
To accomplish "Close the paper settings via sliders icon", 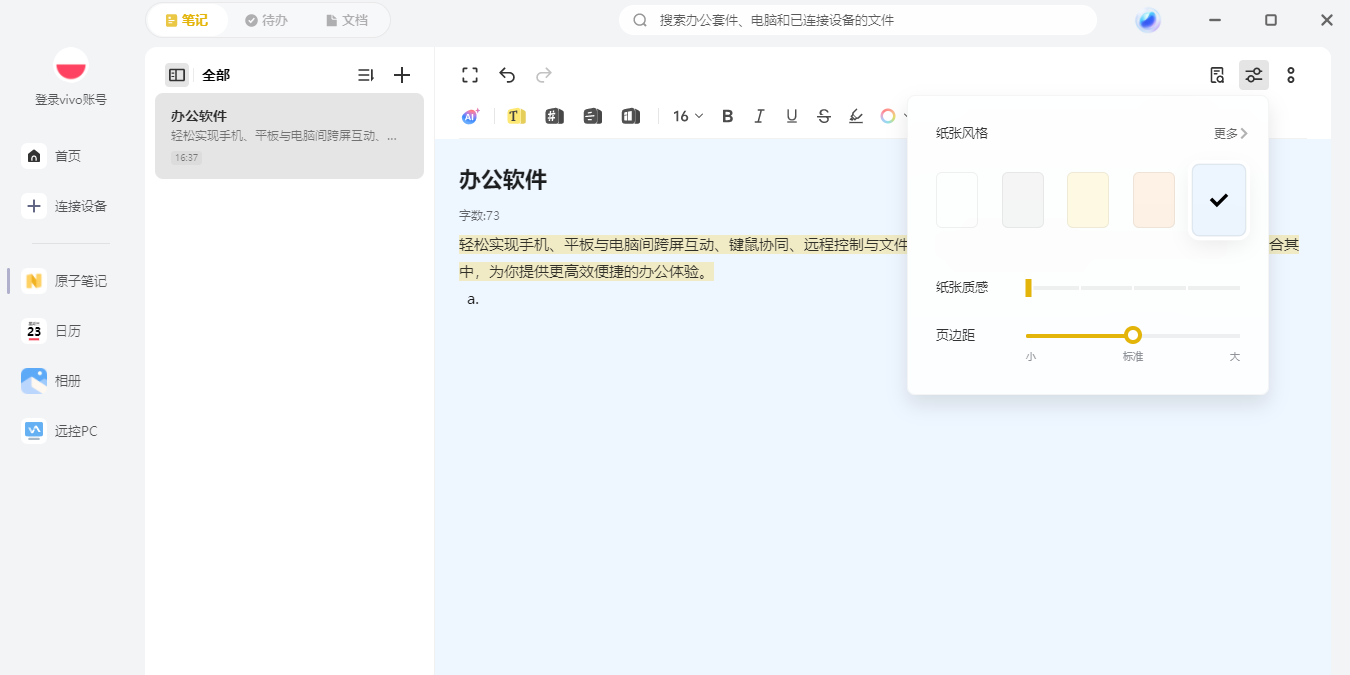I will pos(1254,75).
